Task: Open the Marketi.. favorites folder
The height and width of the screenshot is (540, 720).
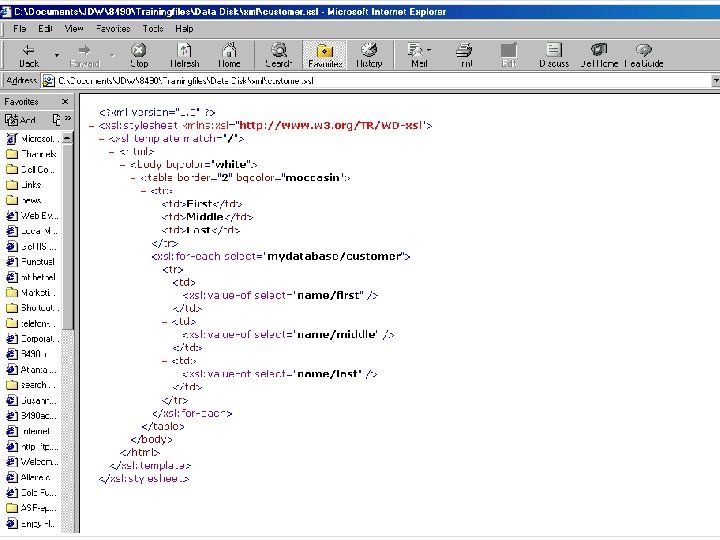Action: [x=31, y=292]
